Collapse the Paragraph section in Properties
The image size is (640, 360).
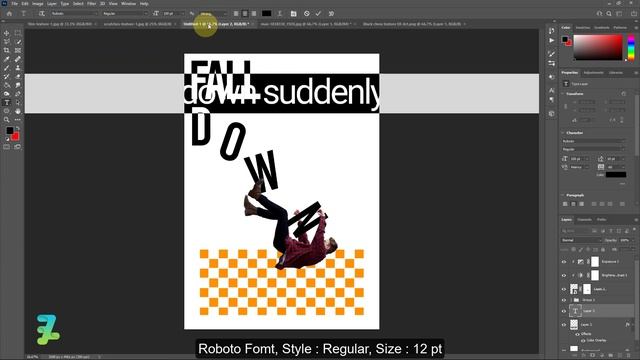563,196
